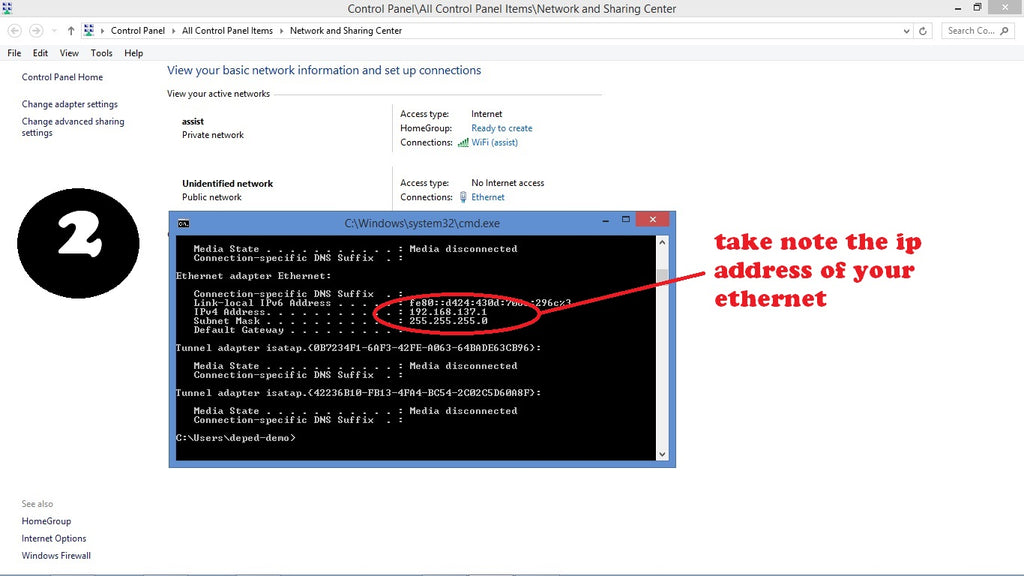Open the View menu

pyautogui.click(x=69, y=53)
